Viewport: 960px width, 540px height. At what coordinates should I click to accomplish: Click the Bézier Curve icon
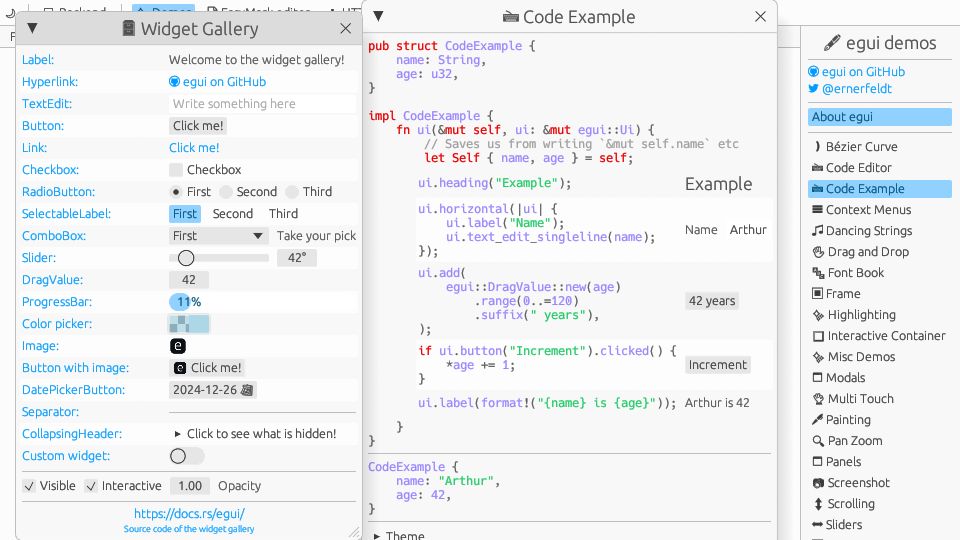tap(817, 146)
